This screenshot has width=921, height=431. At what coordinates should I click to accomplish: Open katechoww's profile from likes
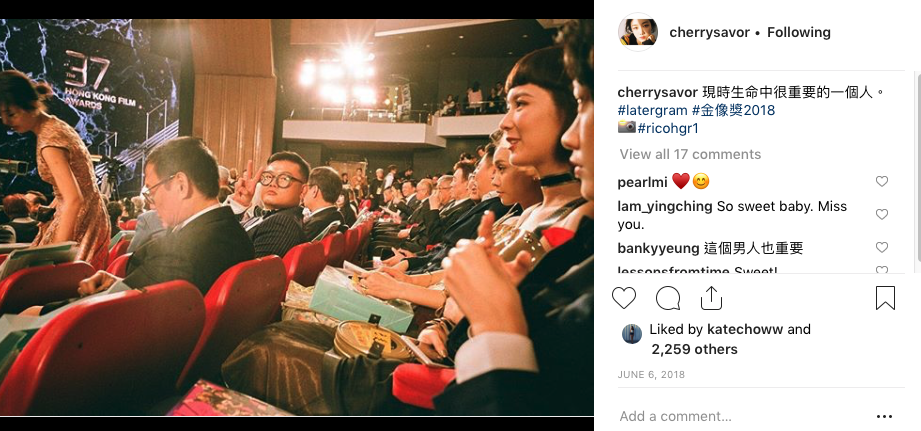point(745,329)
